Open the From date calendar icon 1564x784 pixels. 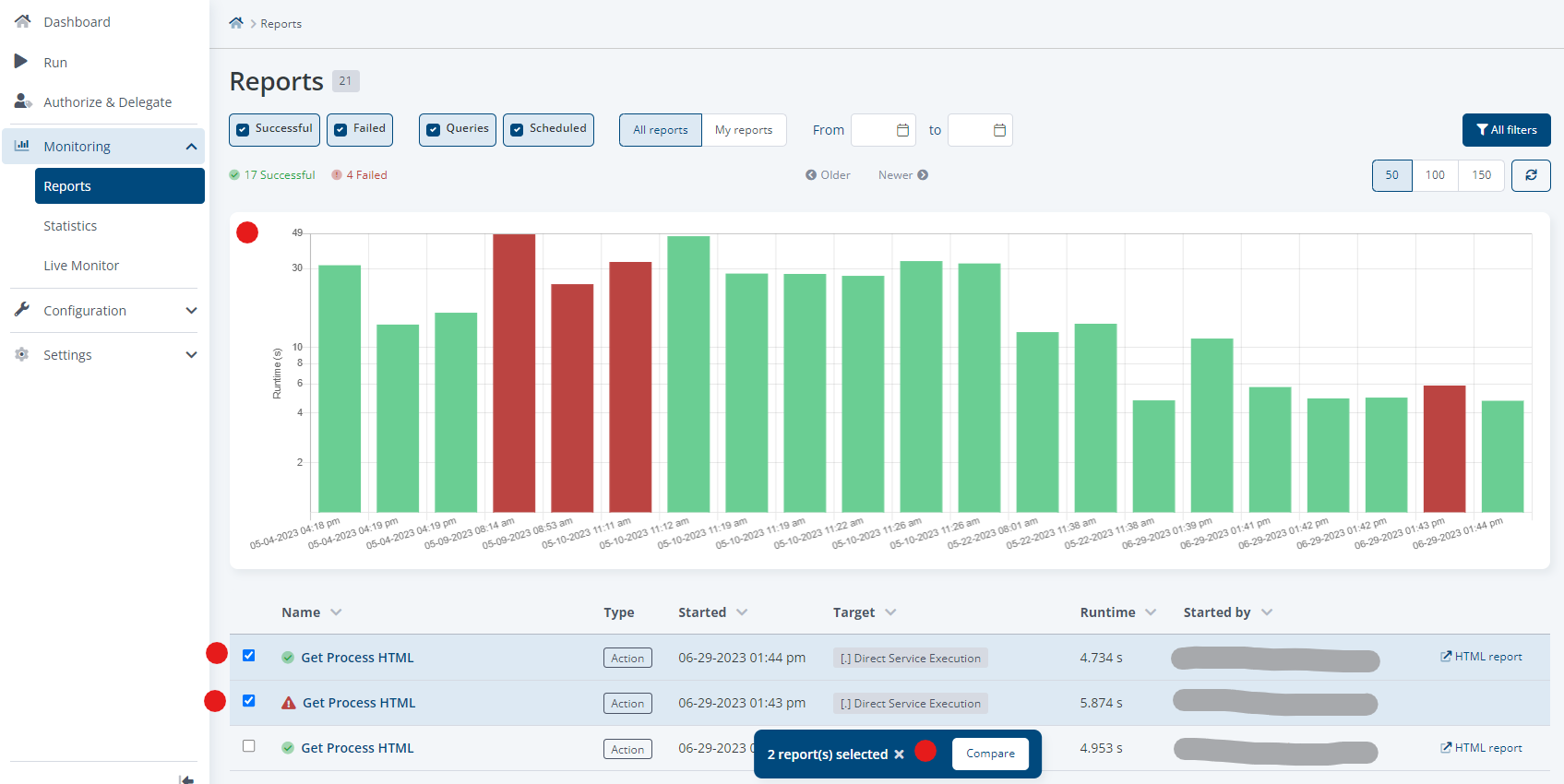902,130
